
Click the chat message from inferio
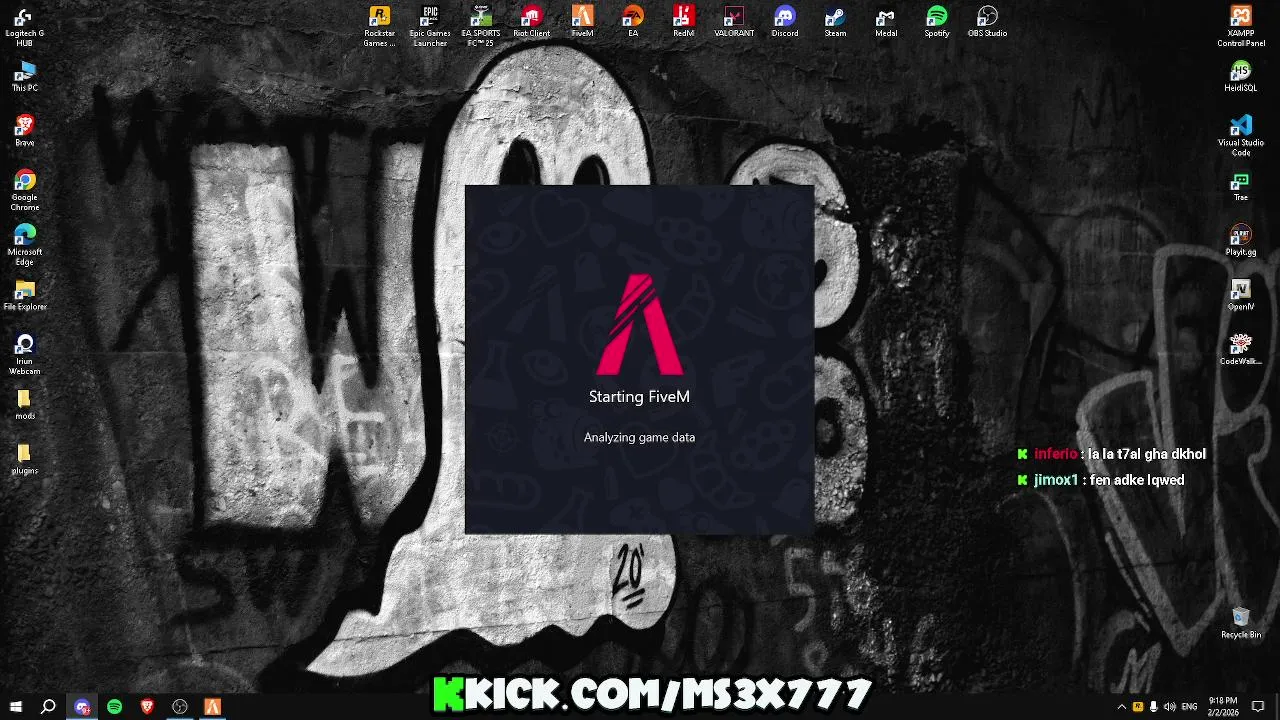tap(1111, 454)
